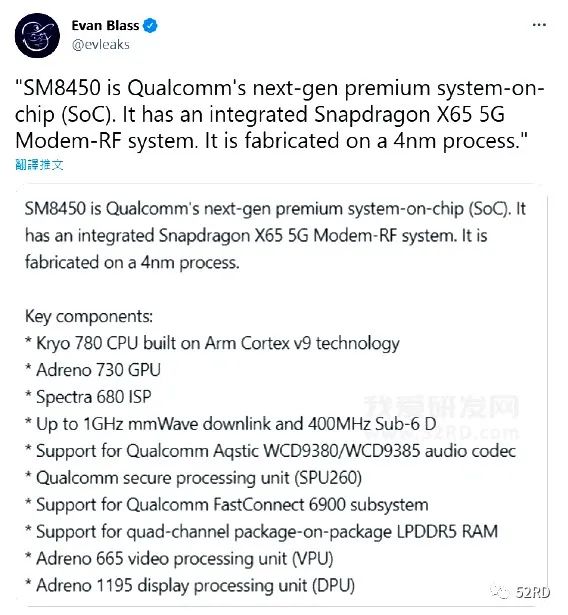Click the quoted SM8450 tweet headline text
This screenshot has height=615, width=568.
tap(280, 114)
